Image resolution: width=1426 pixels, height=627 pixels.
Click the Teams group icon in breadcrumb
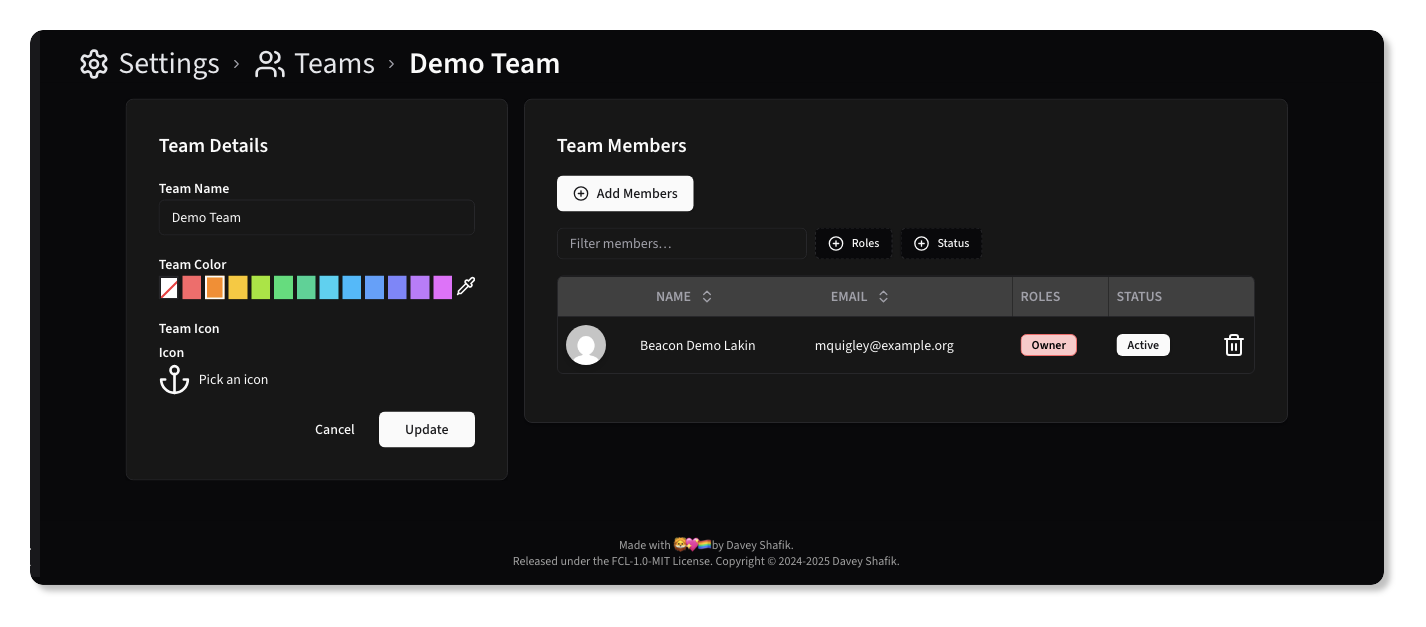[268, 63]
